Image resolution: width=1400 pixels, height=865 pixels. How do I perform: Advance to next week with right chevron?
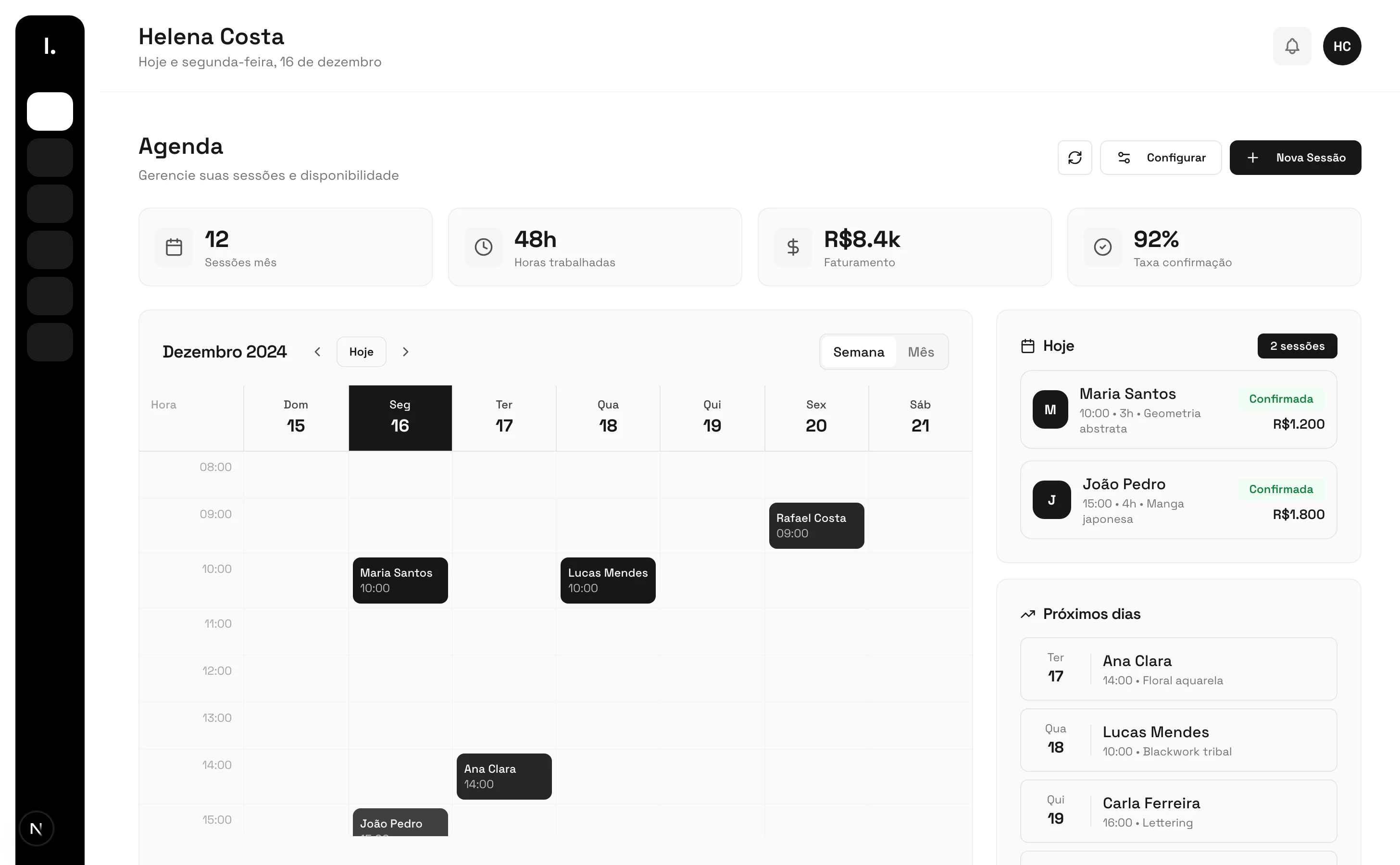[x=405, y=352]
